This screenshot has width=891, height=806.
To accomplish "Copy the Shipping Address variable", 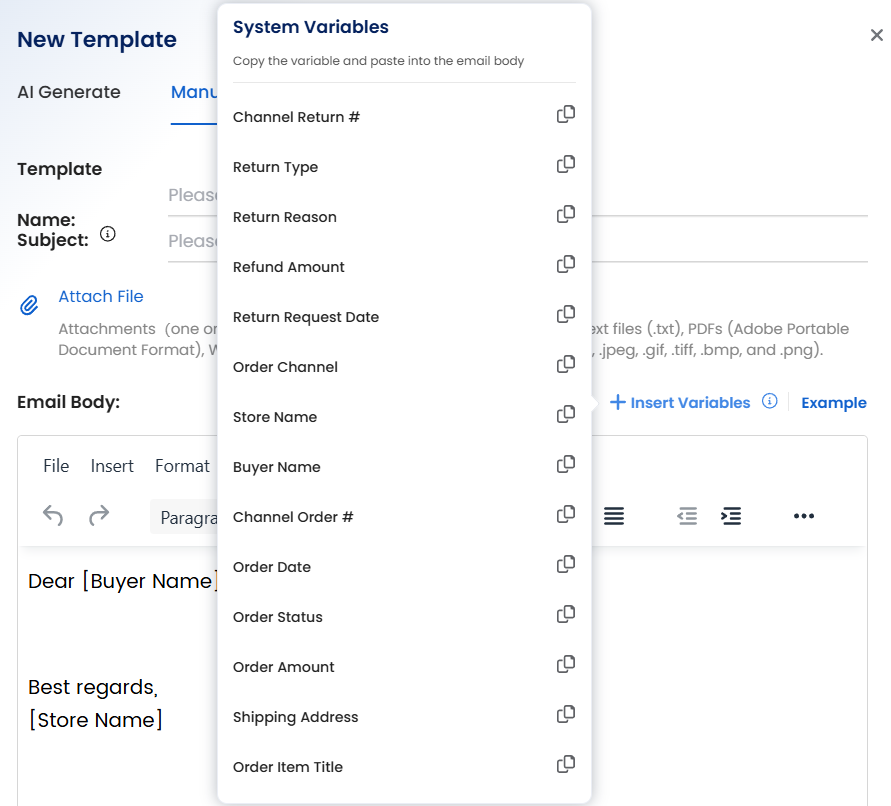I will [x=565, y=715].
